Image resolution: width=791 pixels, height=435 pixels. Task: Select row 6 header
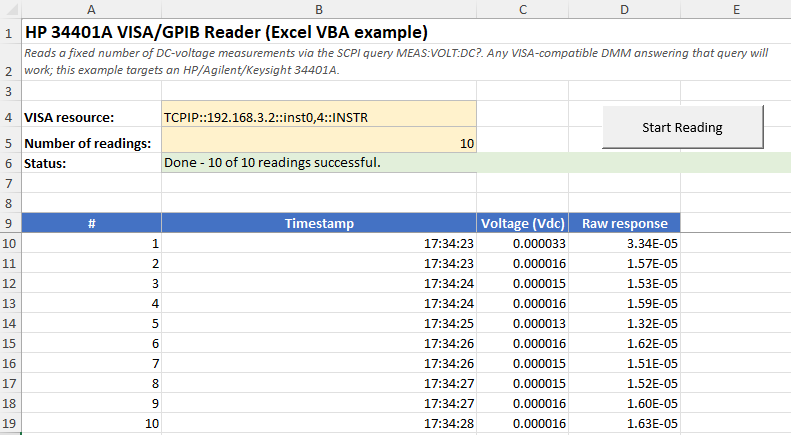click(x=10, y=162)
